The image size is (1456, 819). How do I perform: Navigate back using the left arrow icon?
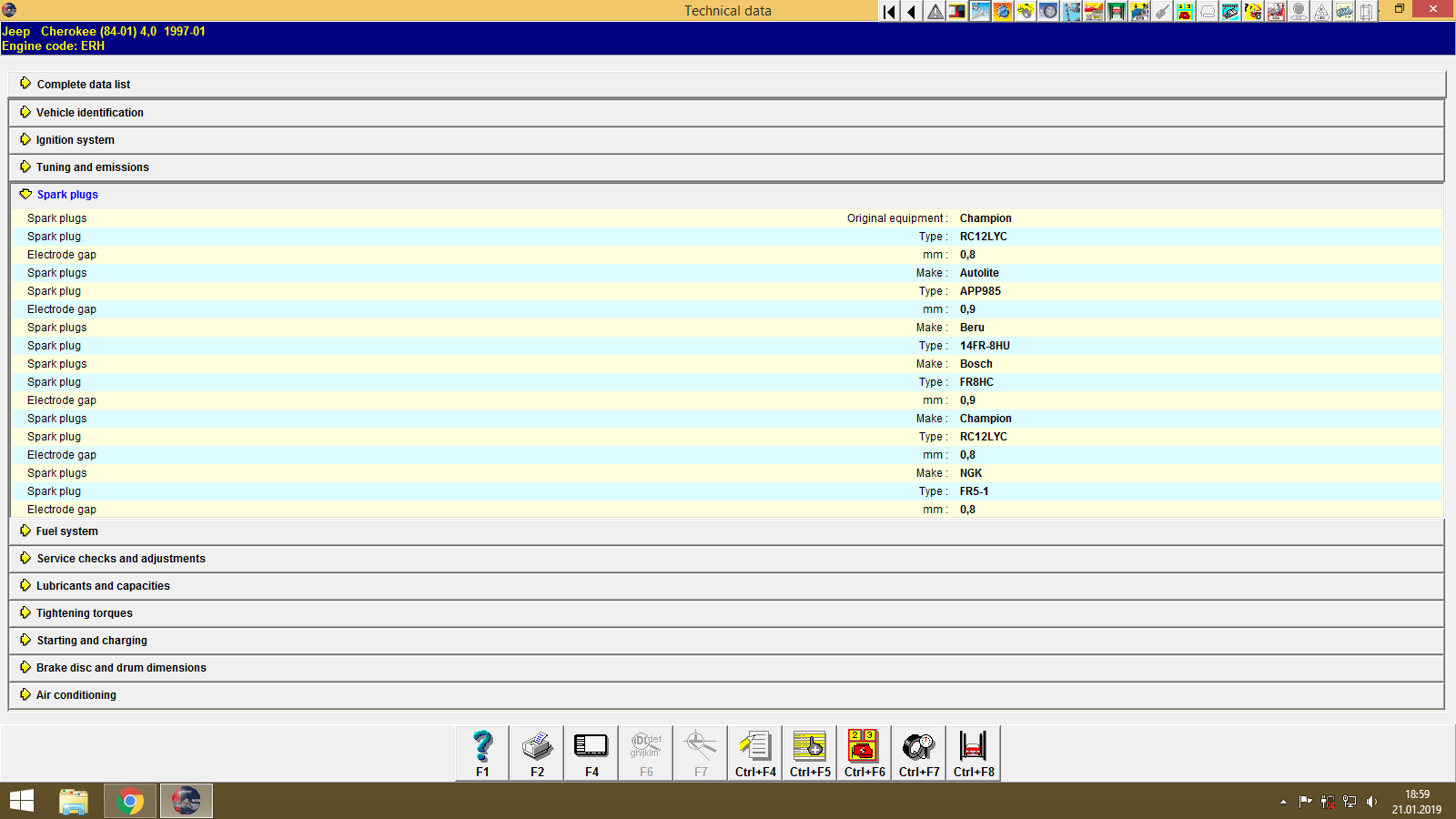911,12
